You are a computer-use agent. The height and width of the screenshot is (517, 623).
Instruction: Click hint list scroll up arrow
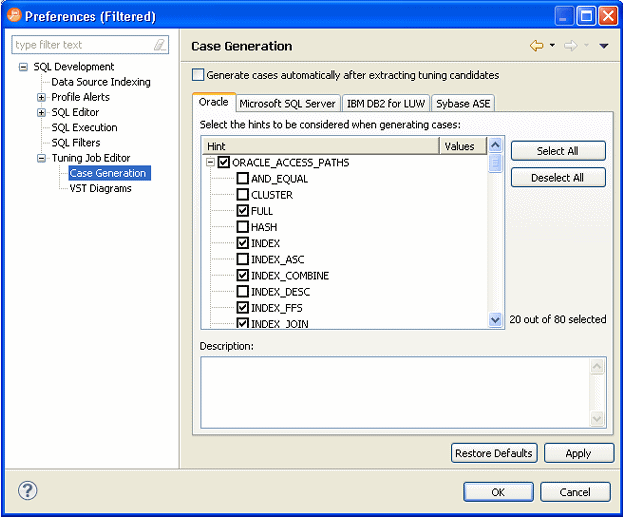point(495,145)
